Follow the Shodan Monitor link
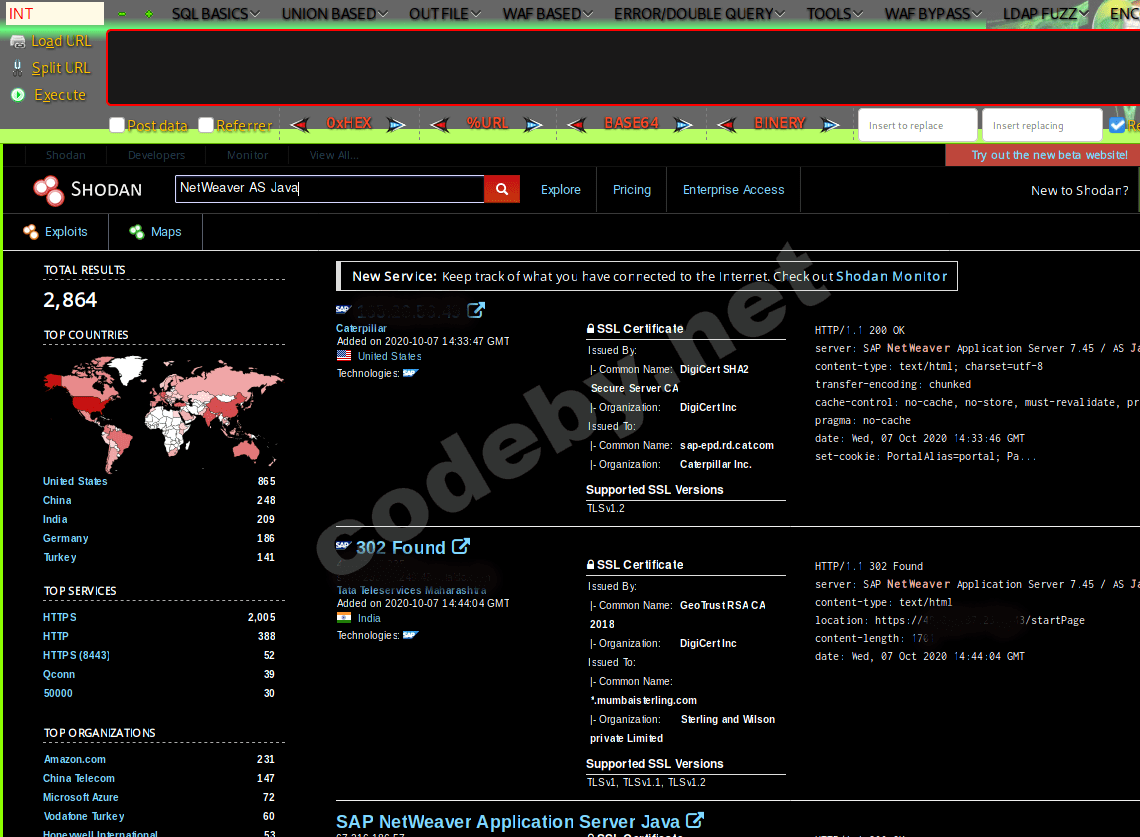 [891, 276]
